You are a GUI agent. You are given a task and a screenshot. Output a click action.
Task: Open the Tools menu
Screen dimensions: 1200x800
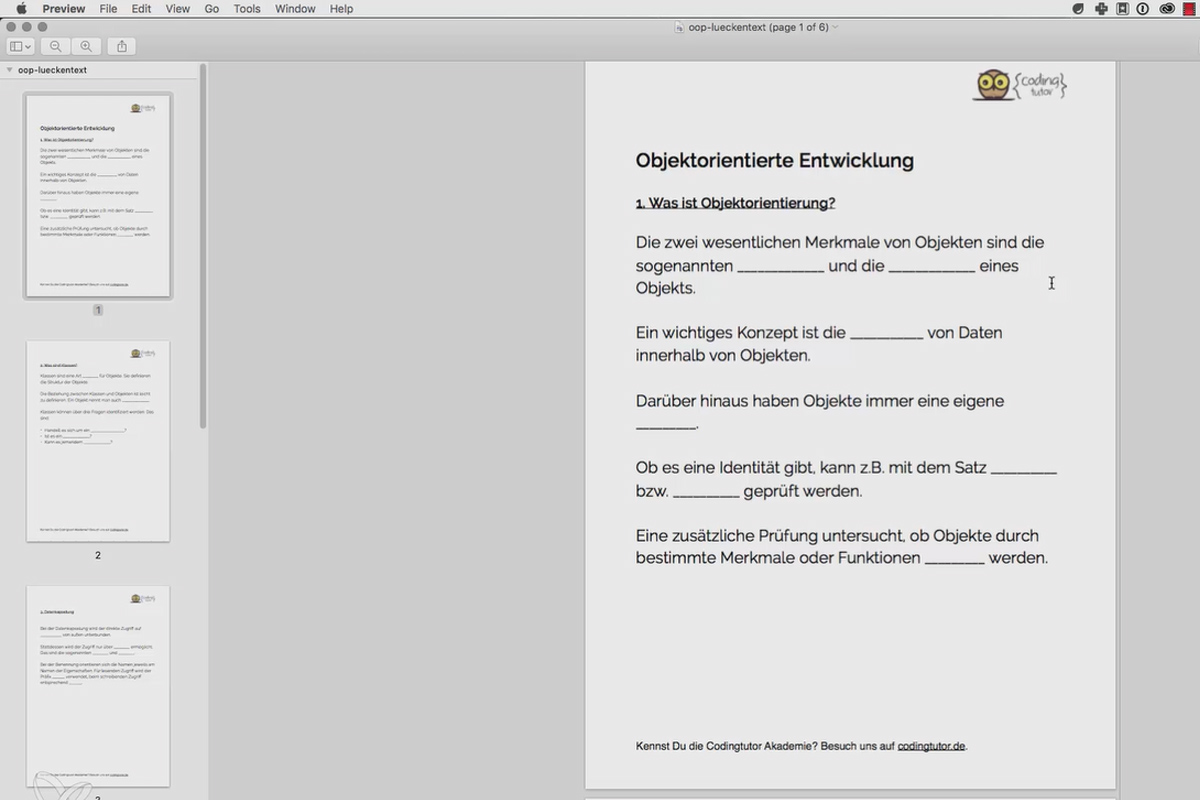point(247,9)
